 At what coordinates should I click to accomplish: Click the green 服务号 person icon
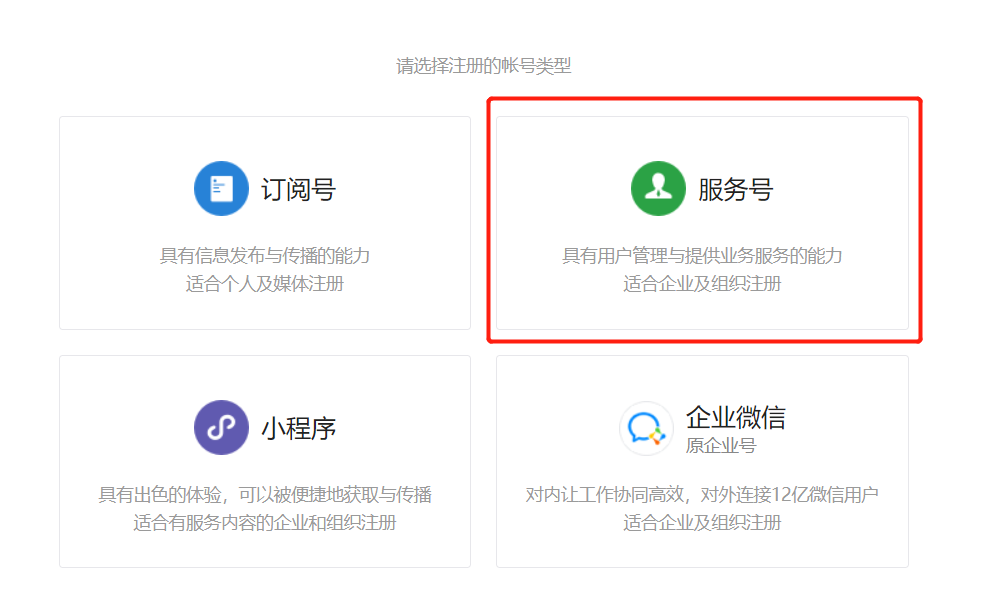pyautogui.click(x=658, y=189)
